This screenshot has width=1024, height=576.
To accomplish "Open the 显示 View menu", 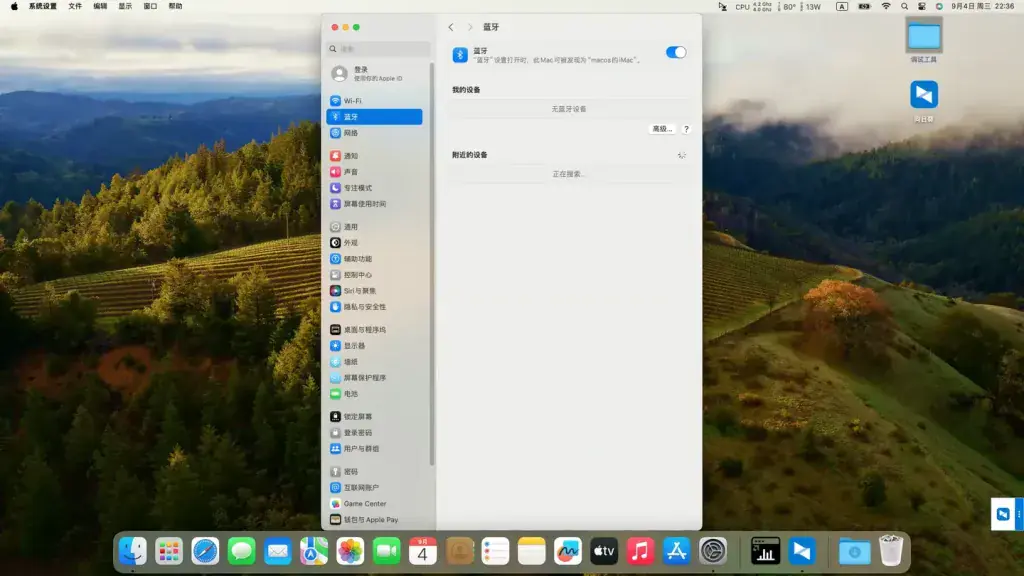I will [x=125, y=7].
